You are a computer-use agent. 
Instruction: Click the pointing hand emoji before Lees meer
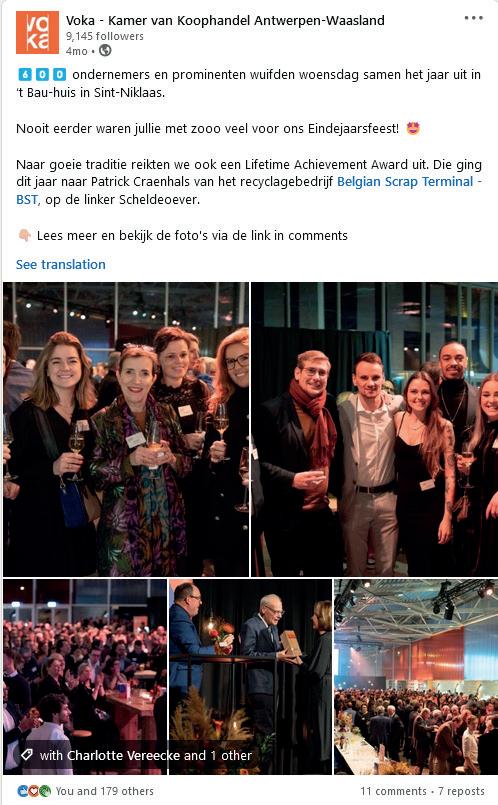24,236
